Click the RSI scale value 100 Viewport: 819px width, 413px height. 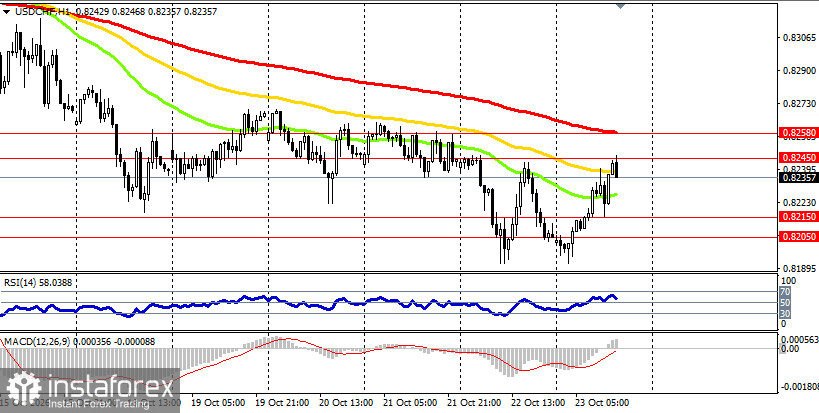pos(788,281)
